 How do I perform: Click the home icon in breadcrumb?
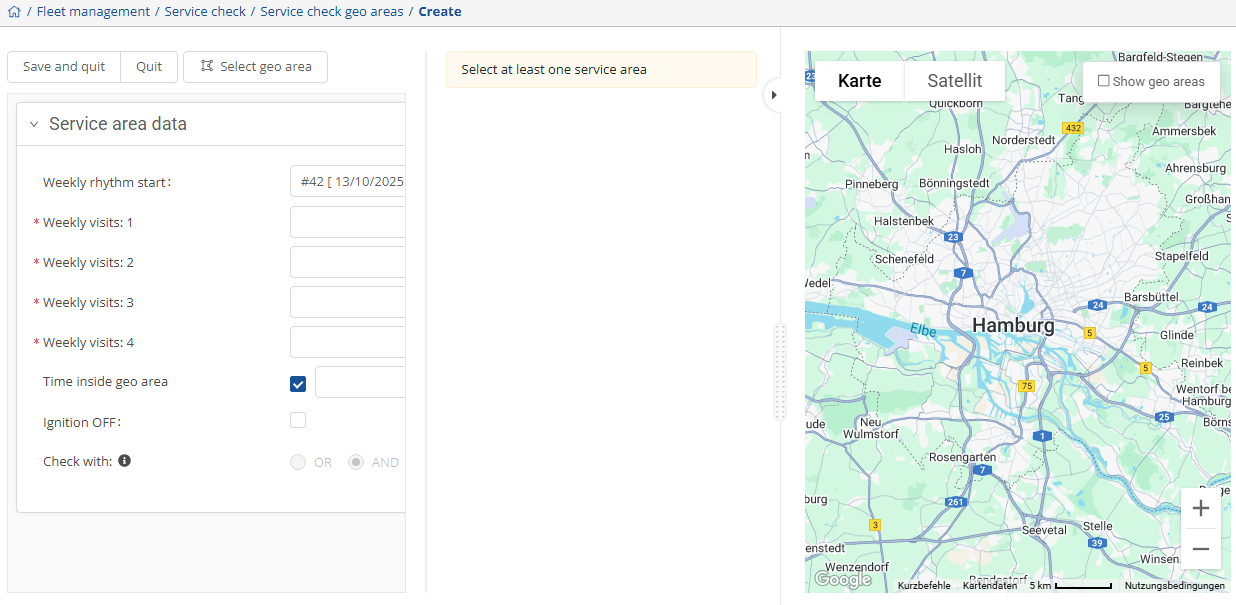click(14, 12)
